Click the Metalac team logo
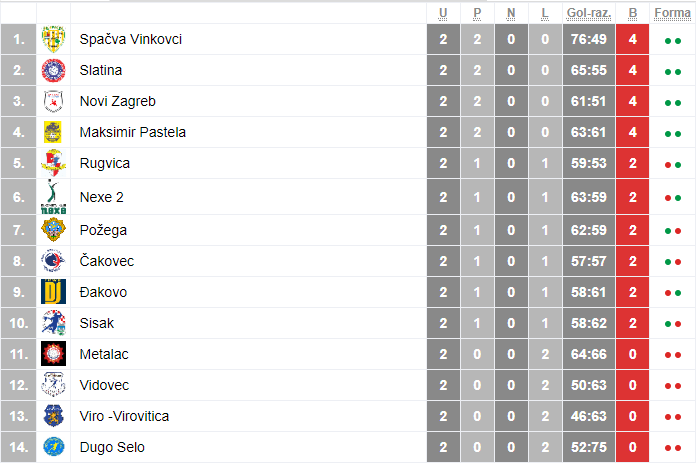 53,354
